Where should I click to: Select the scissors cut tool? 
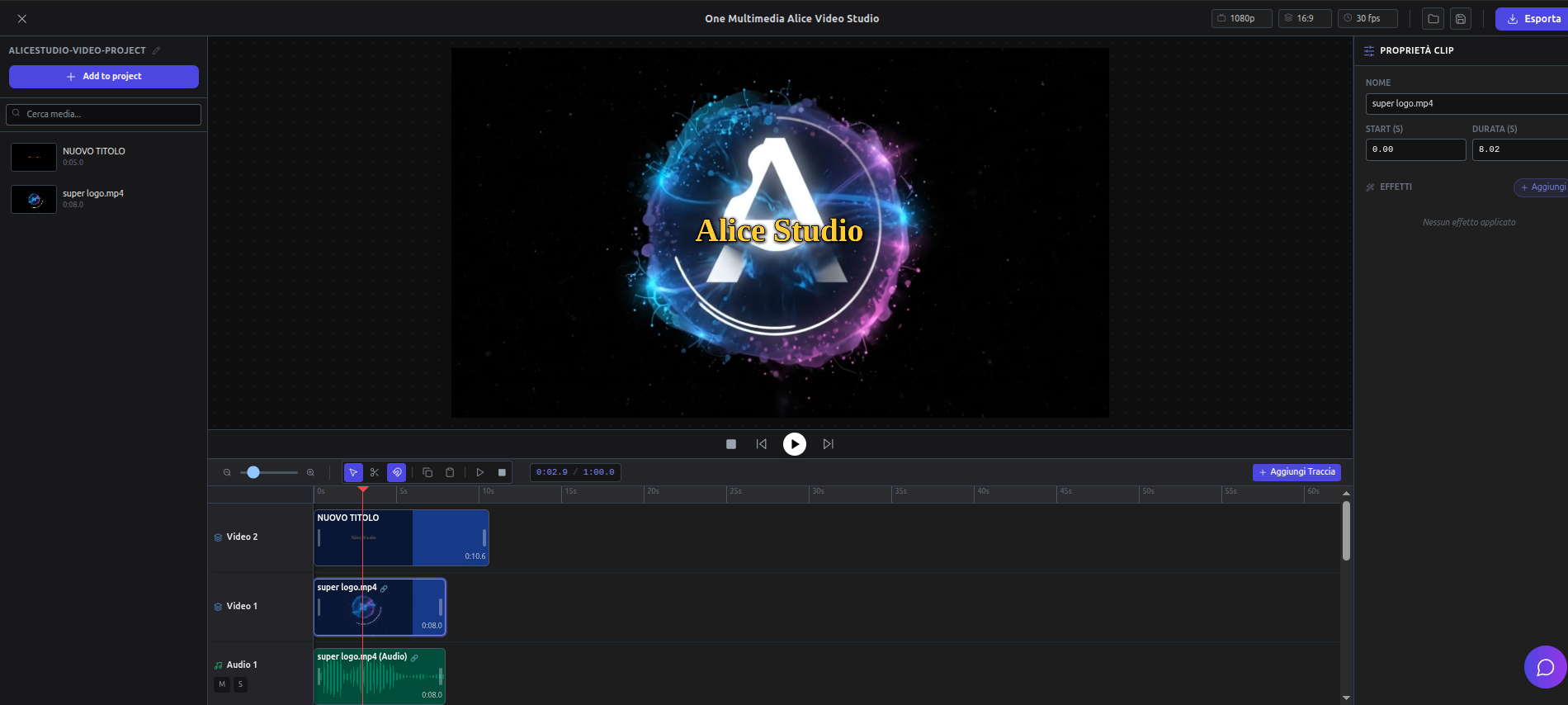tap(375, 472)
